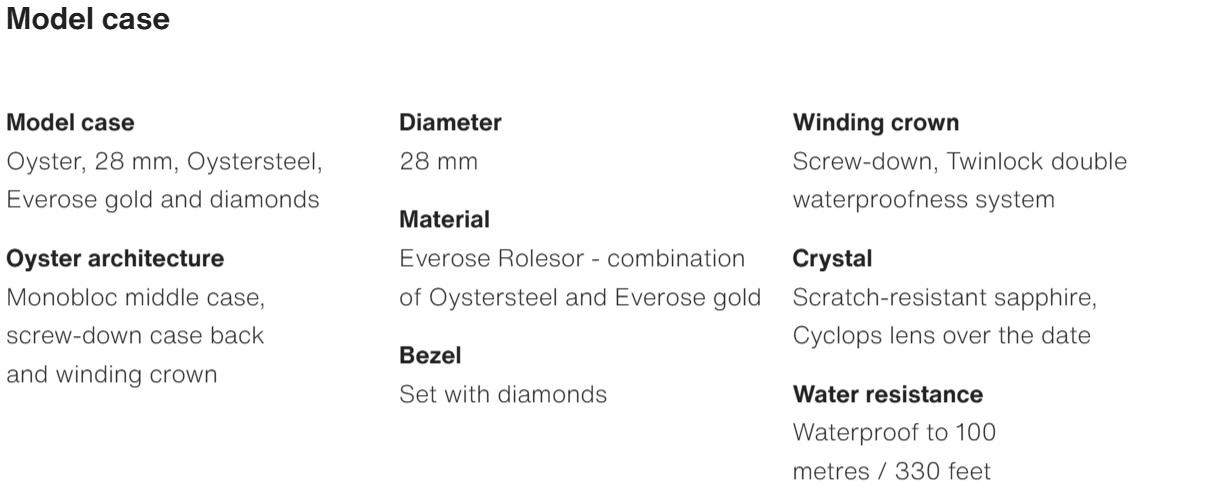Click the "Set with diamonds" description
1232x486 pixels.
(x=503, y=394)
